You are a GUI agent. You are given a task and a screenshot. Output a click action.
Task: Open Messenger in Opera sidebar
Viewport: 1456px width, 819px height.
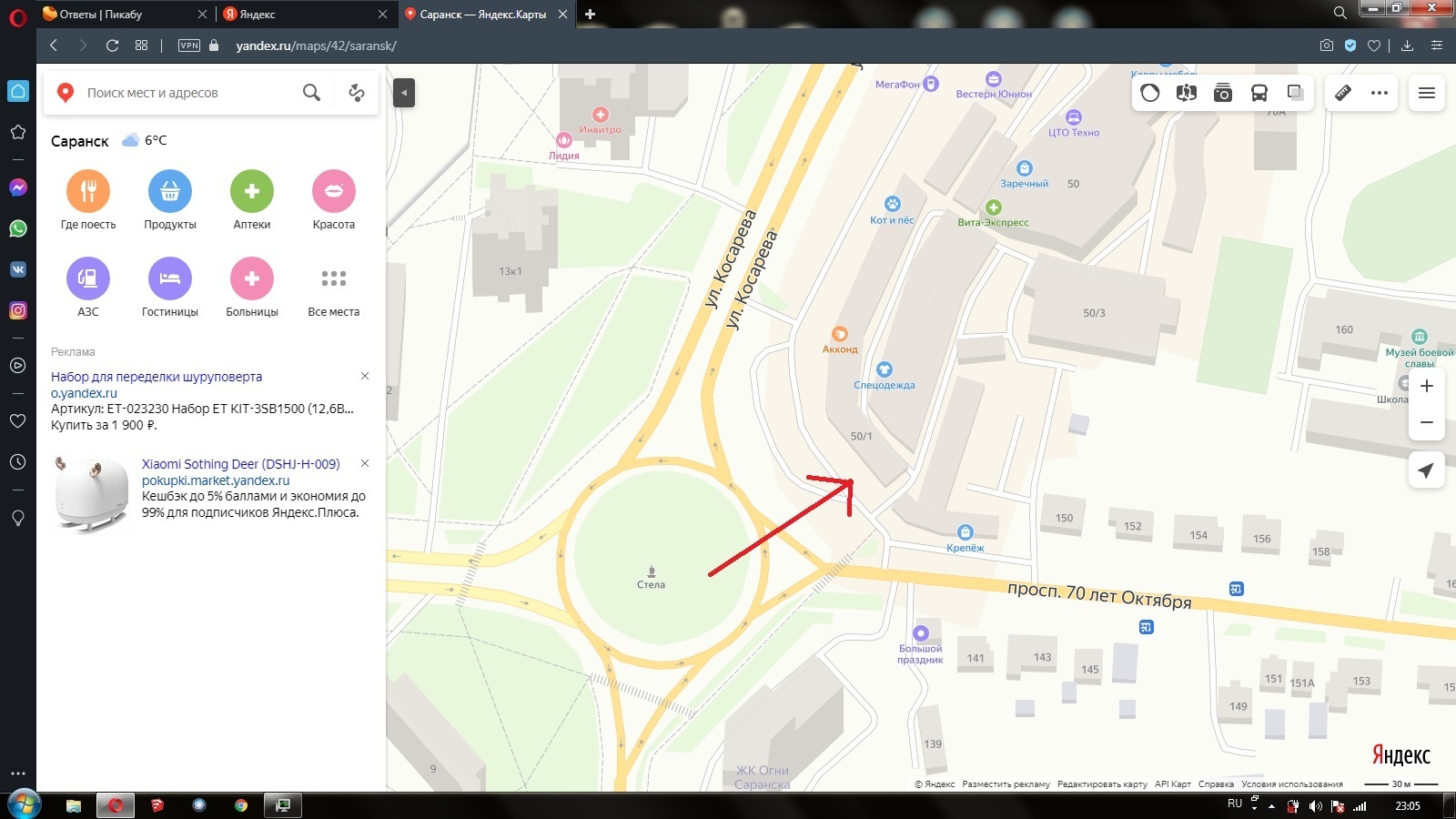(17, 187)
